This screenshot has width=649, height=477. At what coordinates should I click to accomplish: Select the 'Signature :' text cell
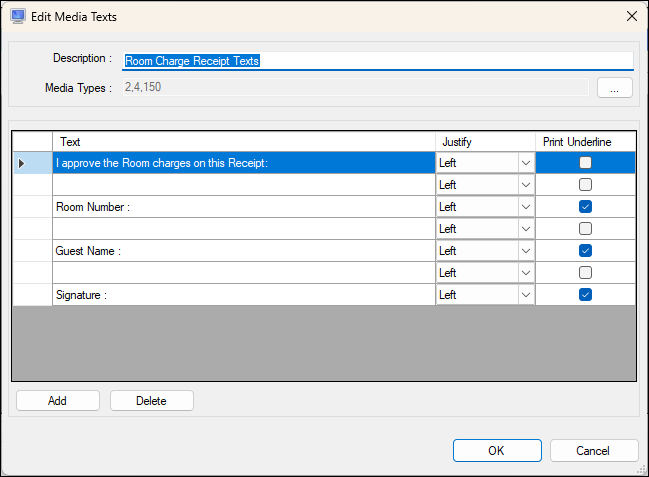[x=244, y=295]
